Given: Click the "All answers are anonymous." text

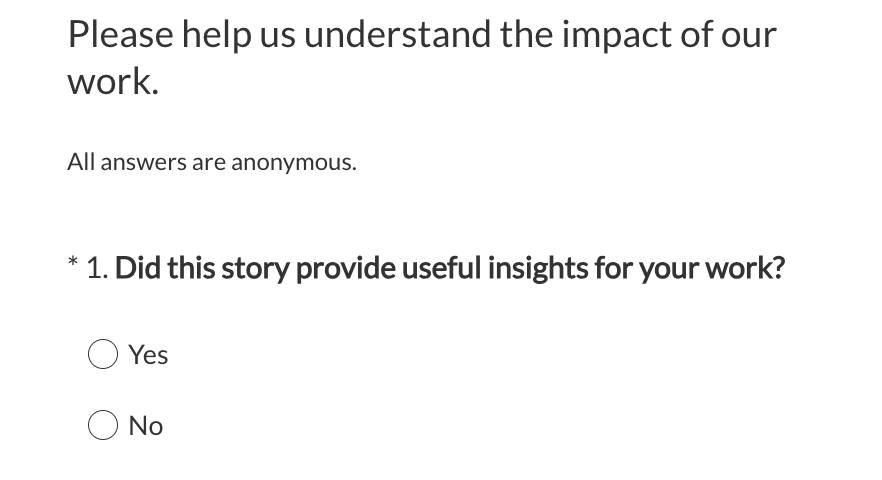Looking at the screenshot, I should coord(211,162).
